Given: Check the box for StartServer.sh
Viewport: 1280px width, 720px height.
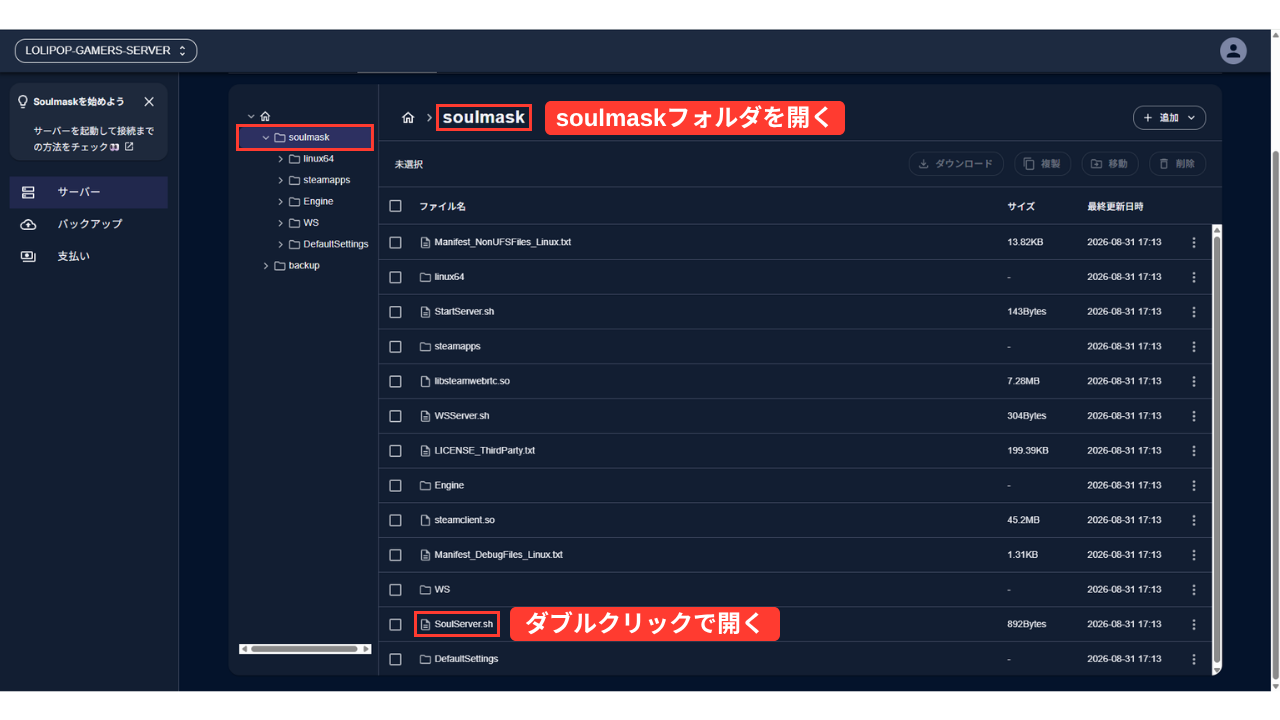Looking at the screenshot, I should 396,312.
